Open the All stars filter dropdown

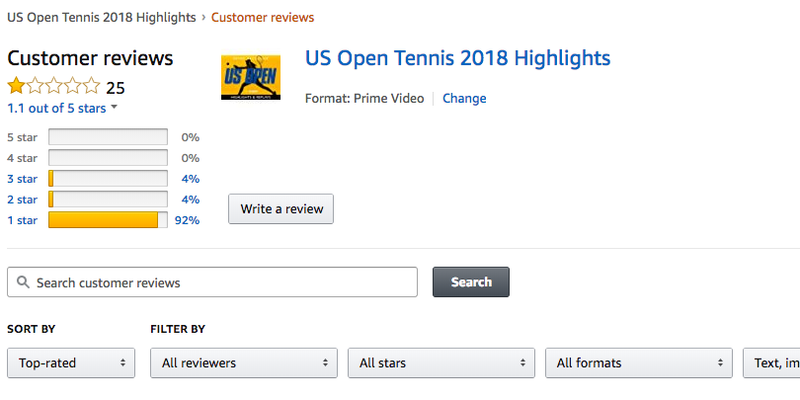coord(441,363)
